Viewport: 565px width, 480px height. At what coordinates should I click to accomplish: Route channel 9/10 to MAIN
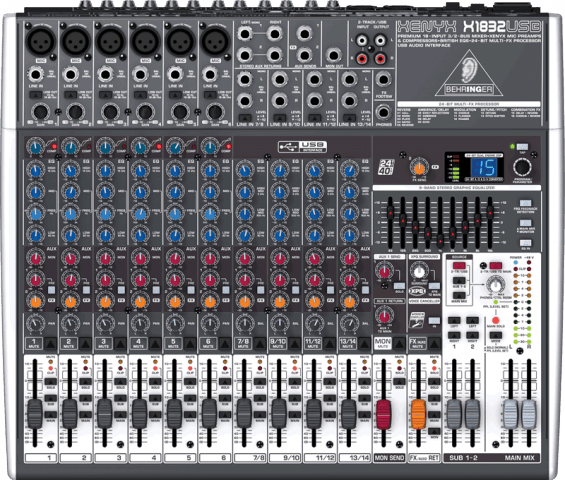click(295, 415)
